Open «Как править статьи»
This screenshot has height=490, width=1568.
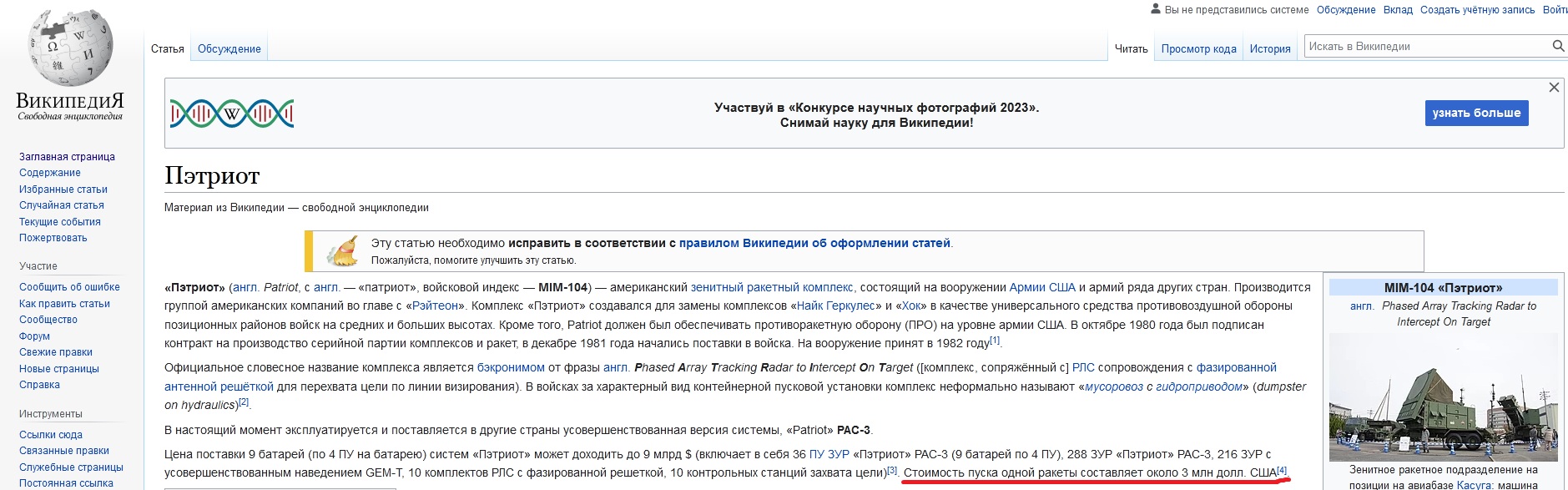pyautogui.click(x=64, y=304)
